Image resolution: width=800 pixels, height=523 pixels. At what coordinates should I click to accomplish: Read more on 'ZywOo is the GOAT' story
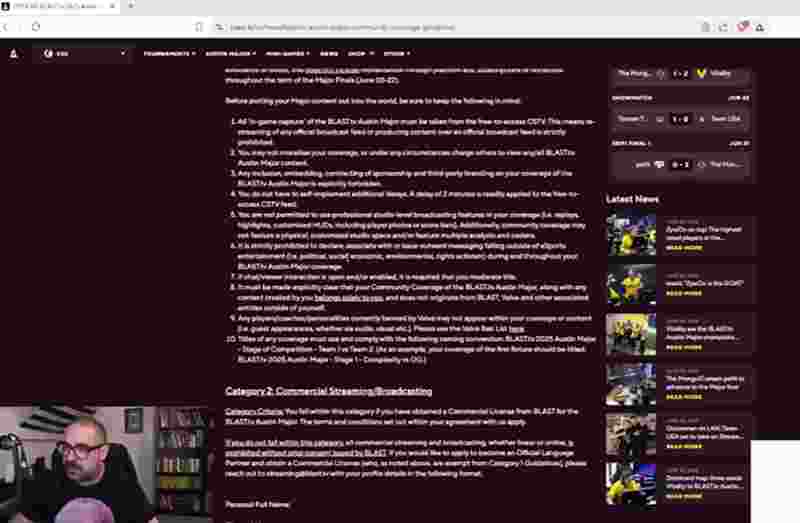click(684, 294)
